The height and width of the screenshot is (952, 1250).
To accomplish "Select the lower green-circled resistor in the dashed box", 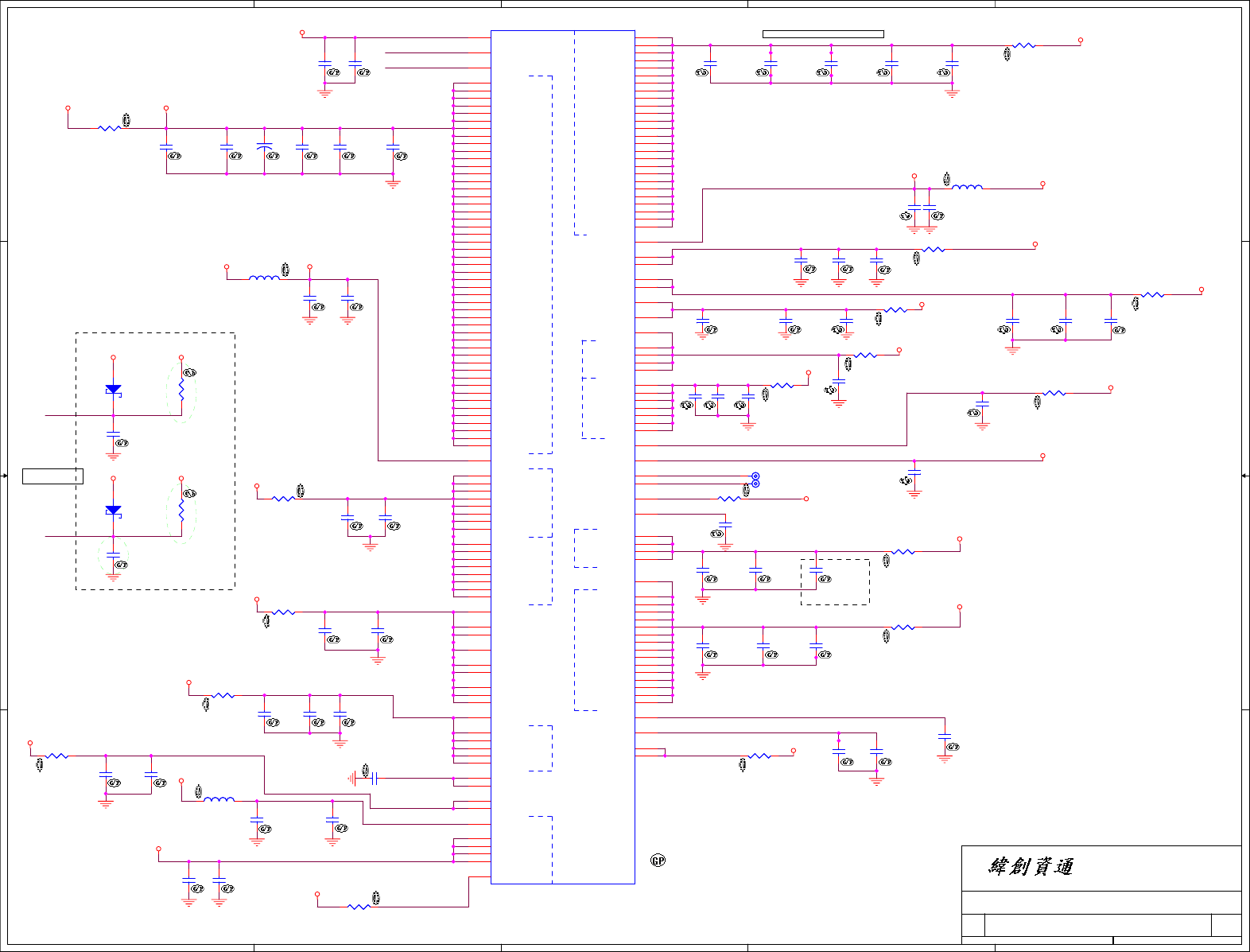I will [181, 510].
